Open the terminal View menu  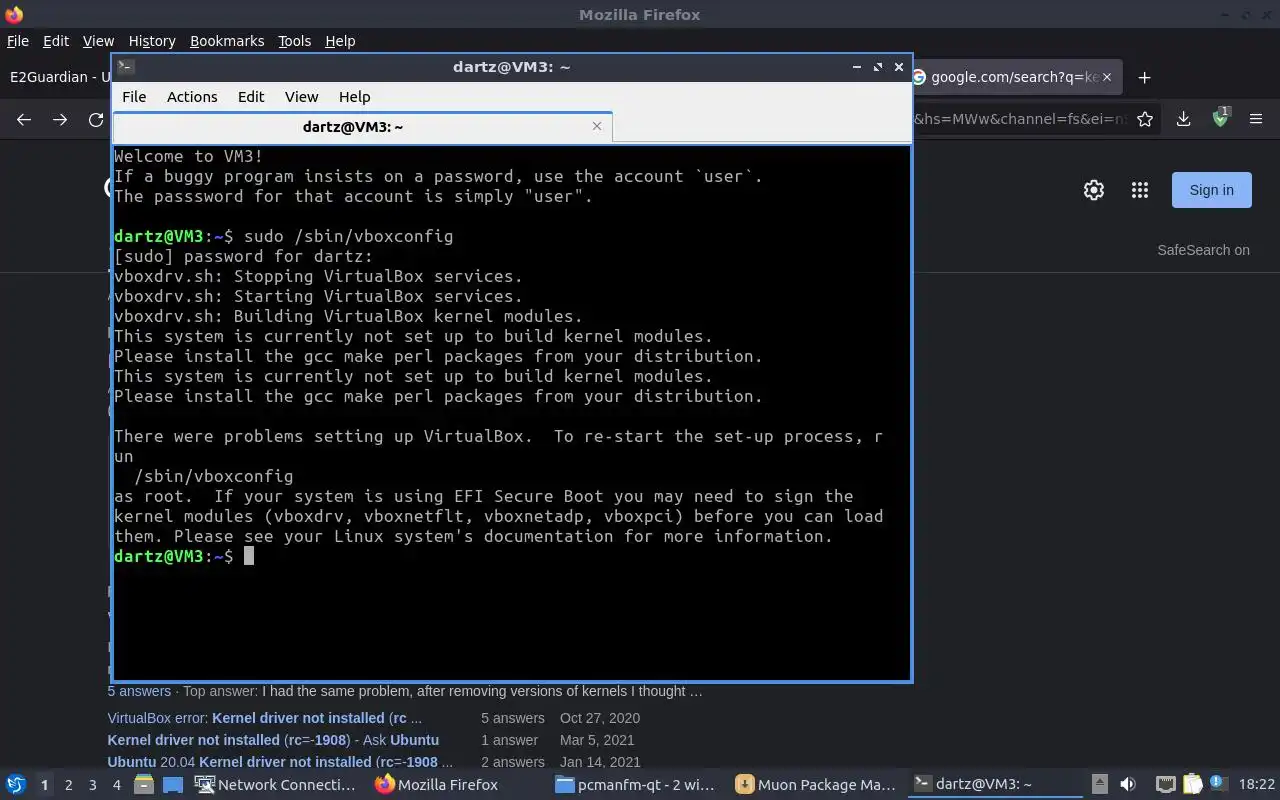click(x=301, y=97)
